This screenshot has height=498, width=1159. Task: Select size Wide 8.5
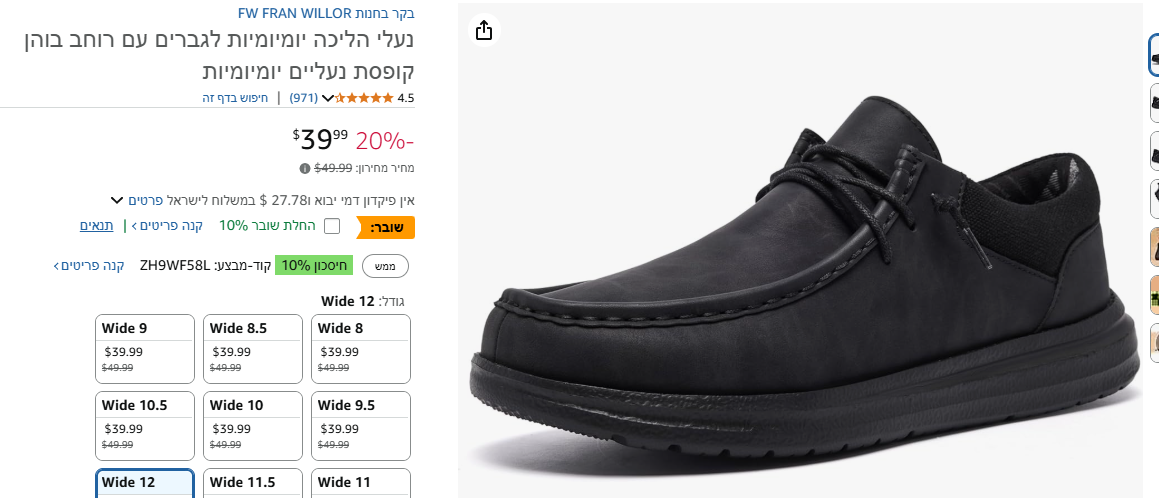tap(253, 348)
